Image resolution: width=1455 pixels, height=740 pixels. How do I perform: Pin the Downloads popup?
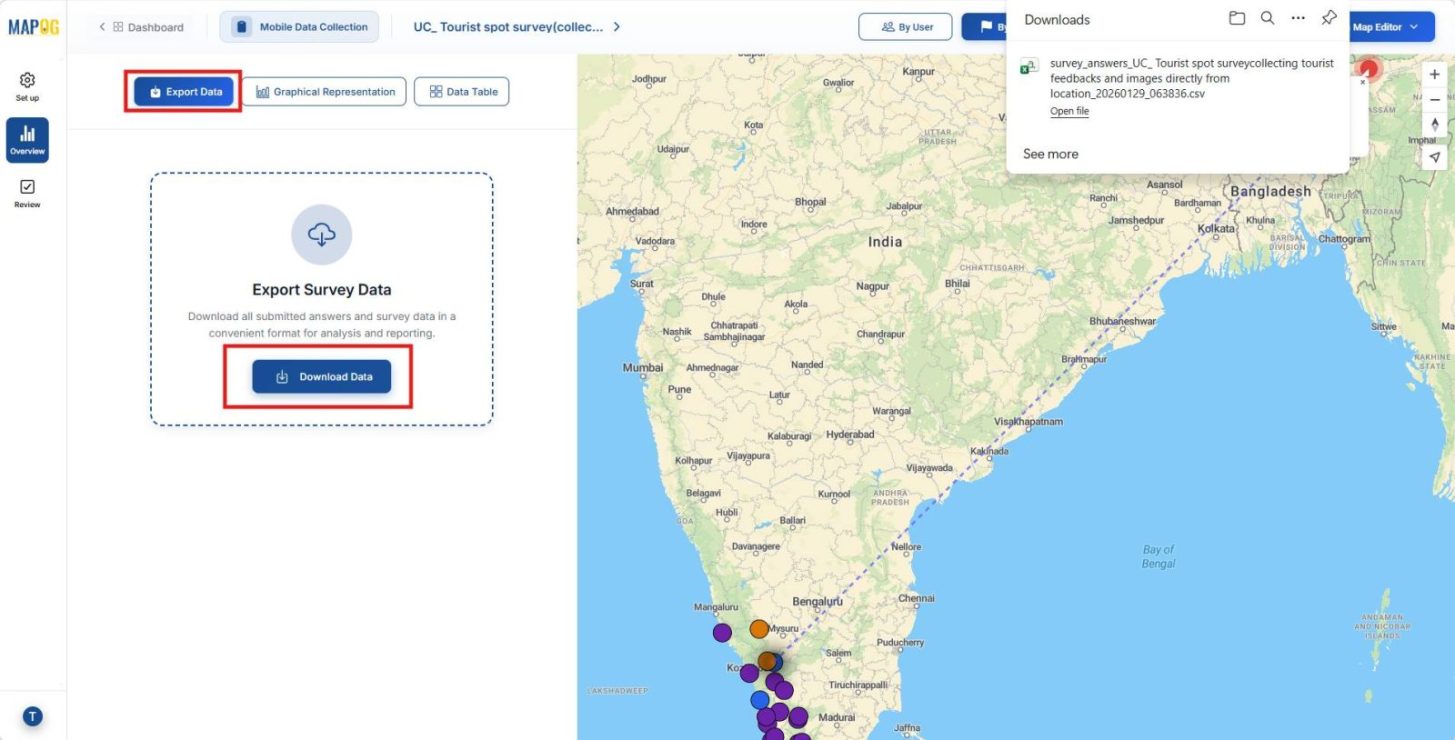tap(1329, 18)
